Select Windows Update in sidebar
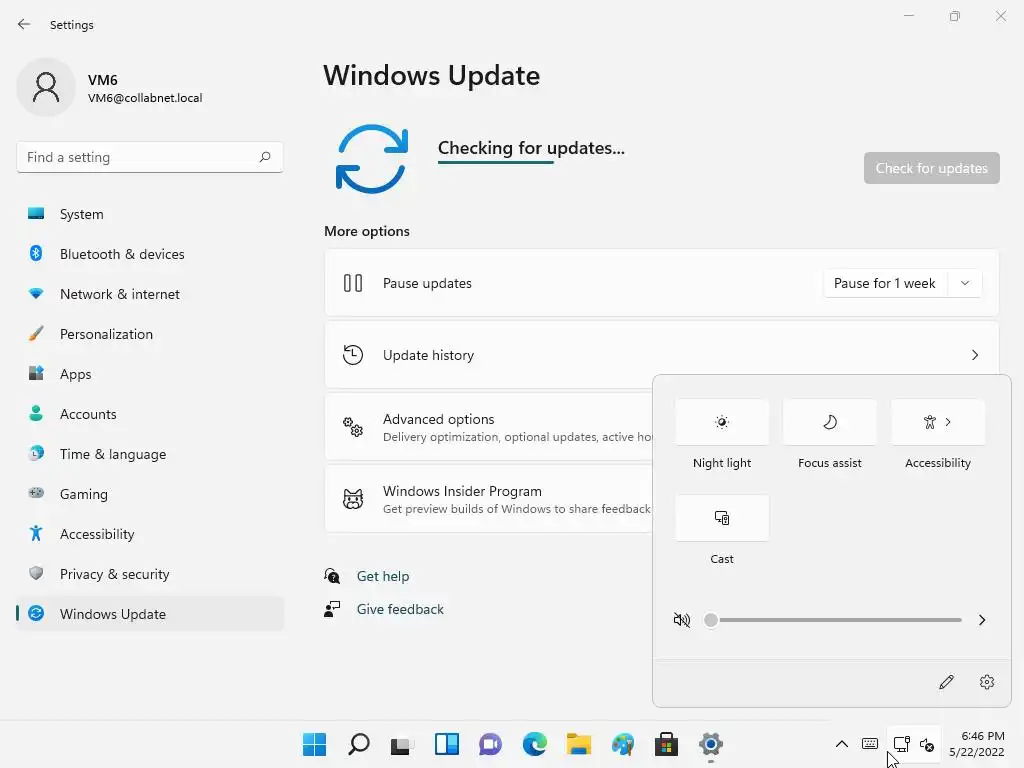The height and width of the screenshot is (768, 1024). point(150,614)
